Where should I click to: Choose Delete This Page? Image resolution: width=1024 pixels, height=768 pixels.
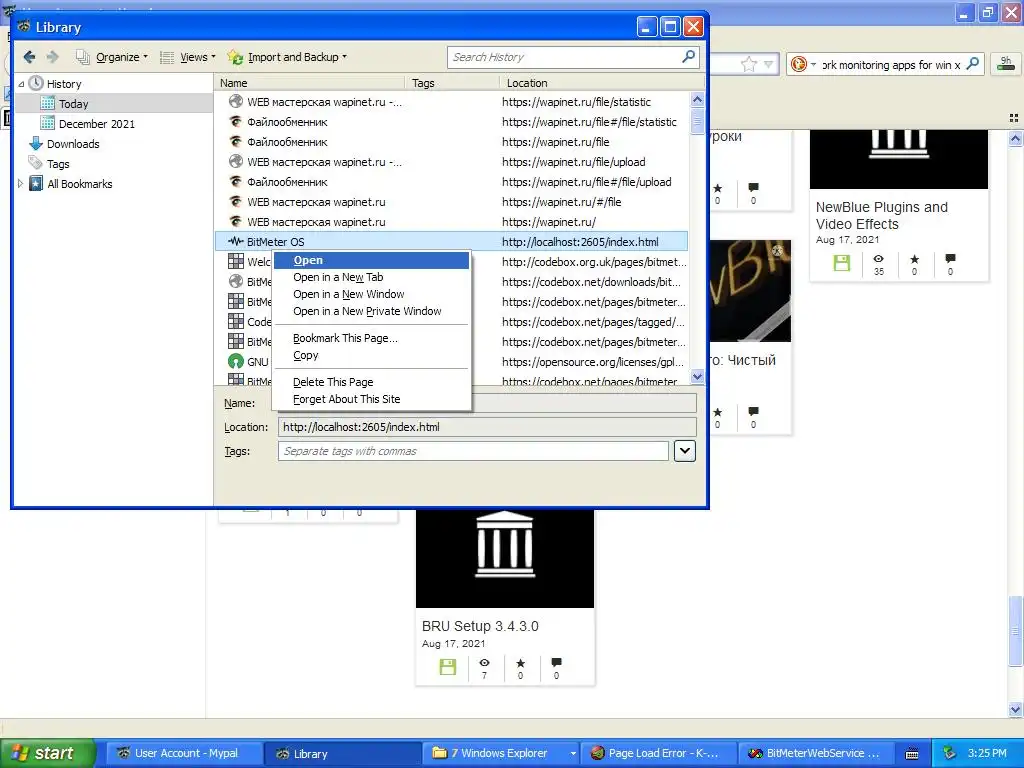(372, 382)
